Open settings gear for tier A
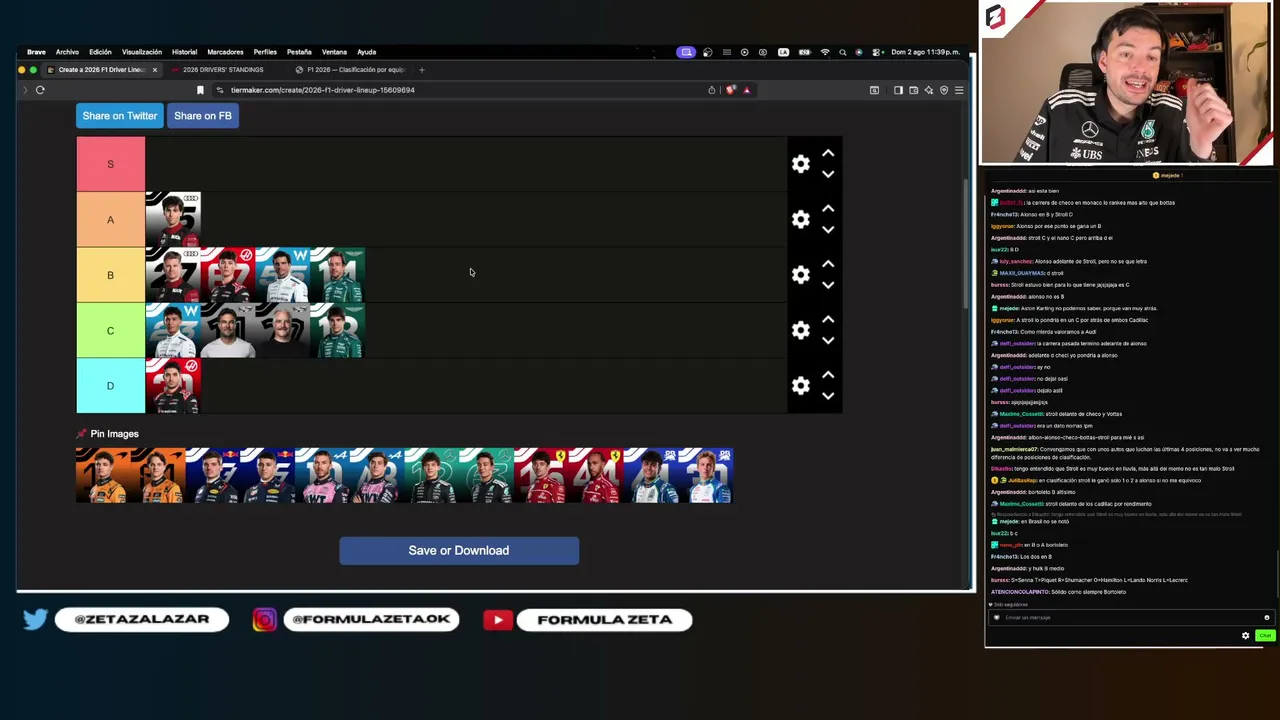 [x=800, y=220]
